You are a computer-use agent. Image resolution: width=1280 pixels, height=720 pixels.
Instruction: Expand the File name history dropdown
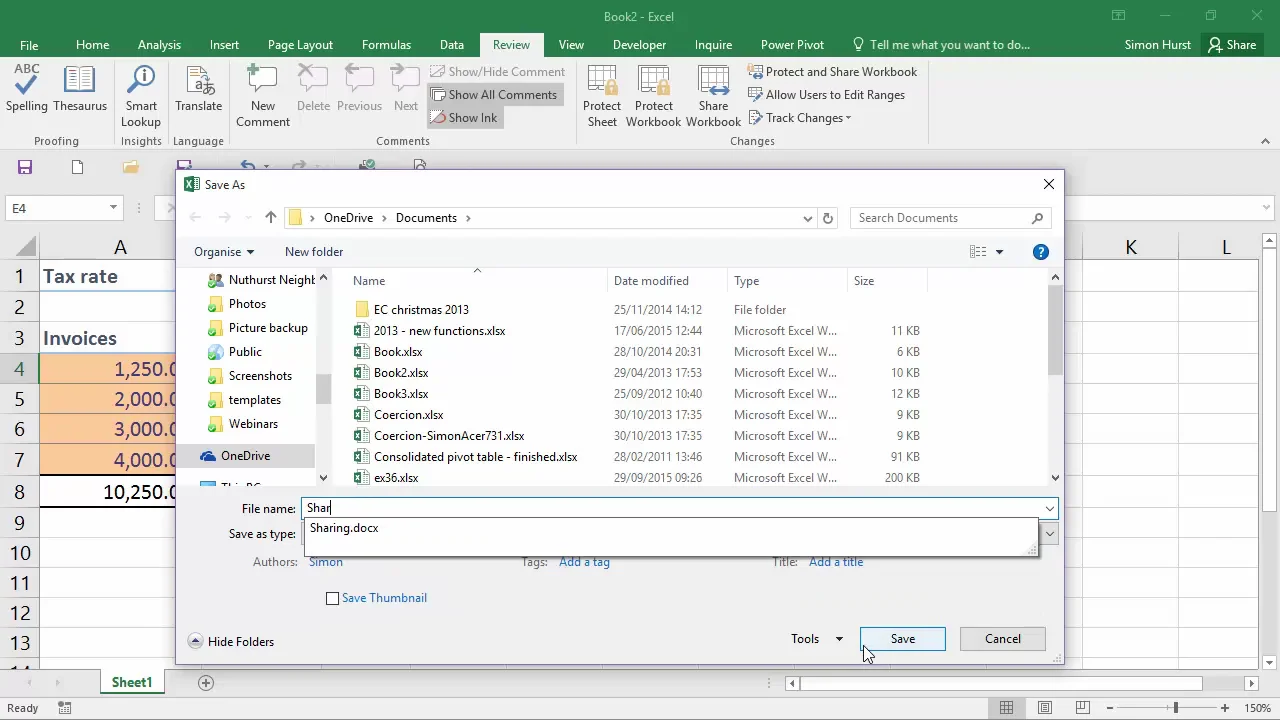pos(1049,509)
